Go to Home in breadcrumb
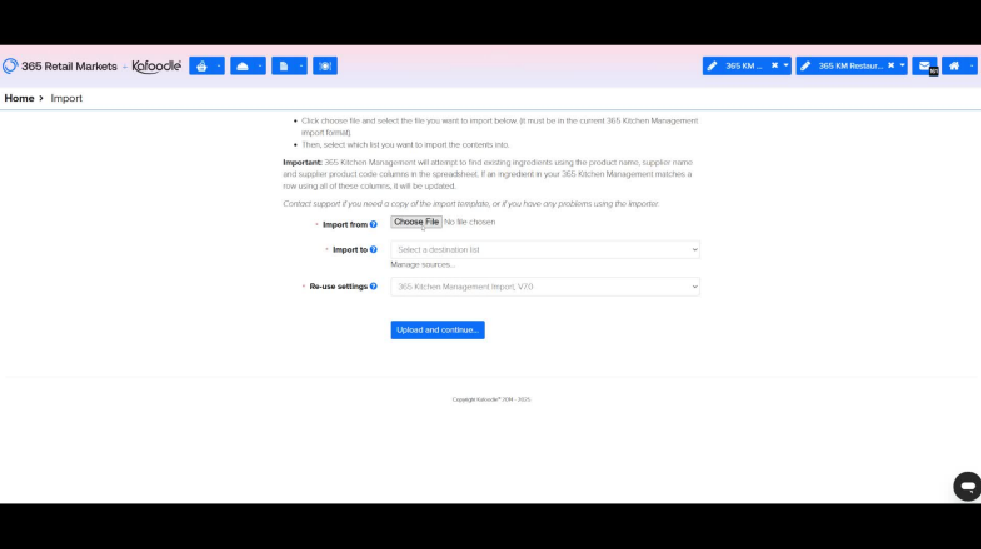Screen dimensions: 981x549 point(19,99)
